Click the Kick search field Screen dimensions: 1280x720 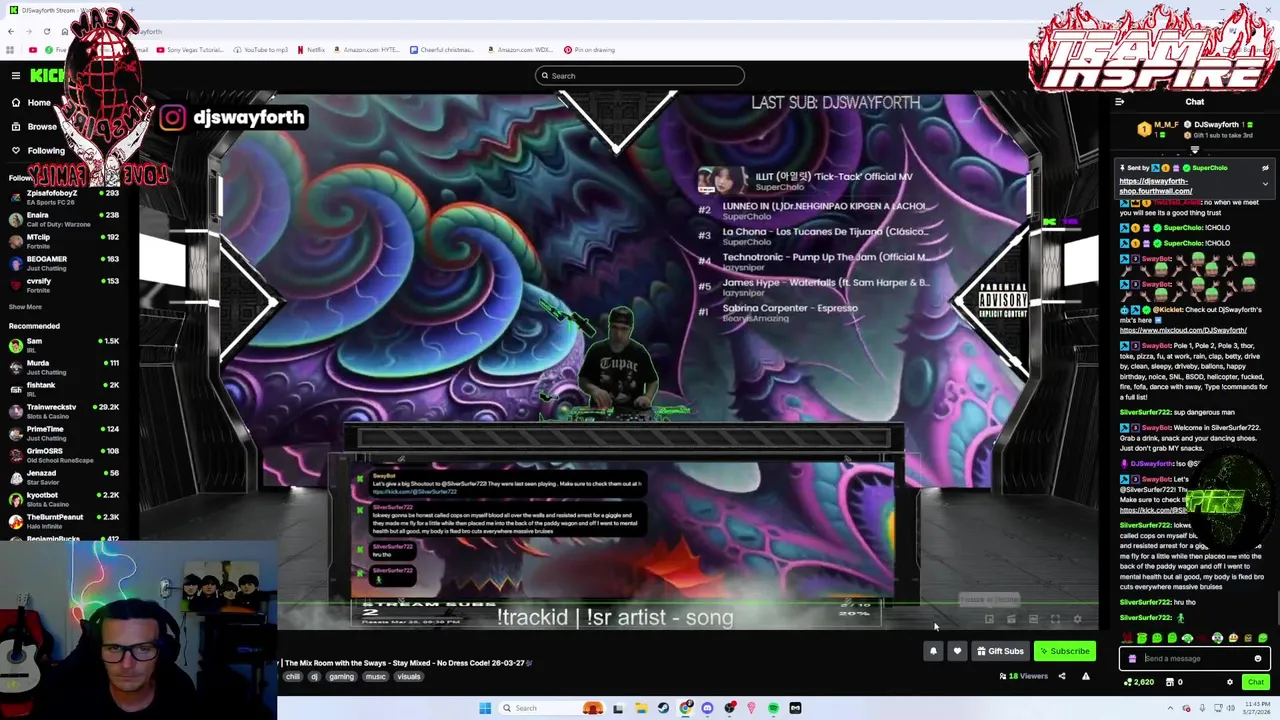(x=640, y=76)
